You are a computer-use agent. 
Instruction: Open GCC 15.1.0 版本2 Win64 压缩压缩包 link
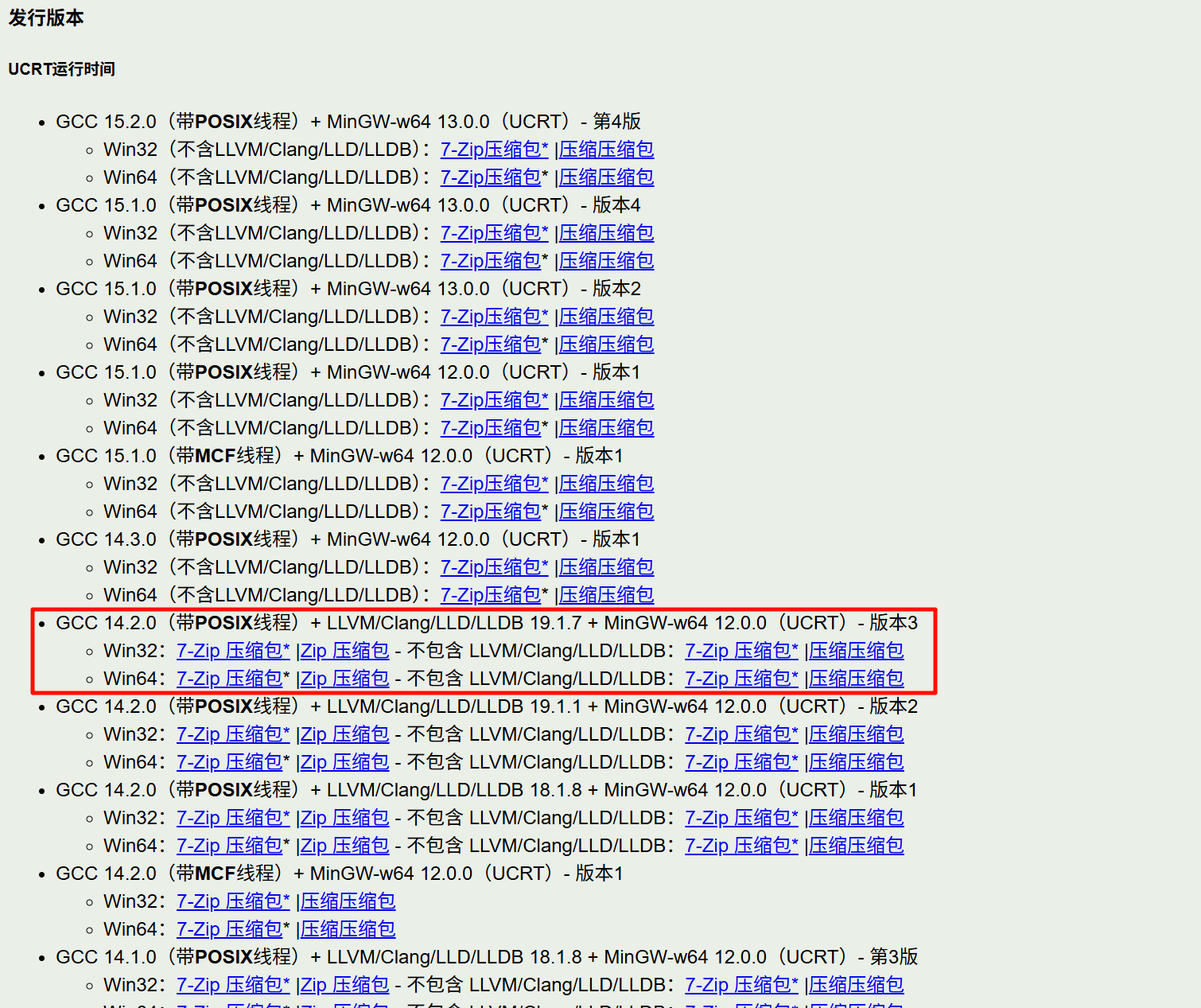pos(606,344)
